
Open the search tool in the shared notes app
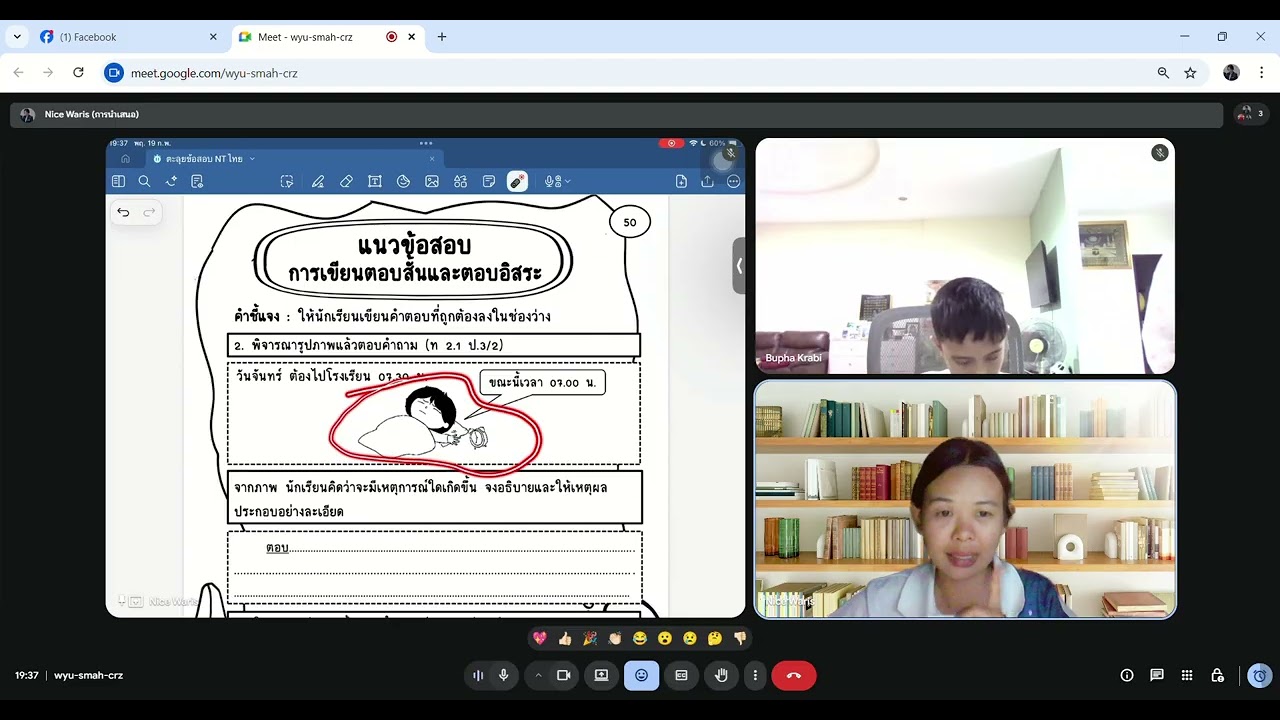point(144,181)
